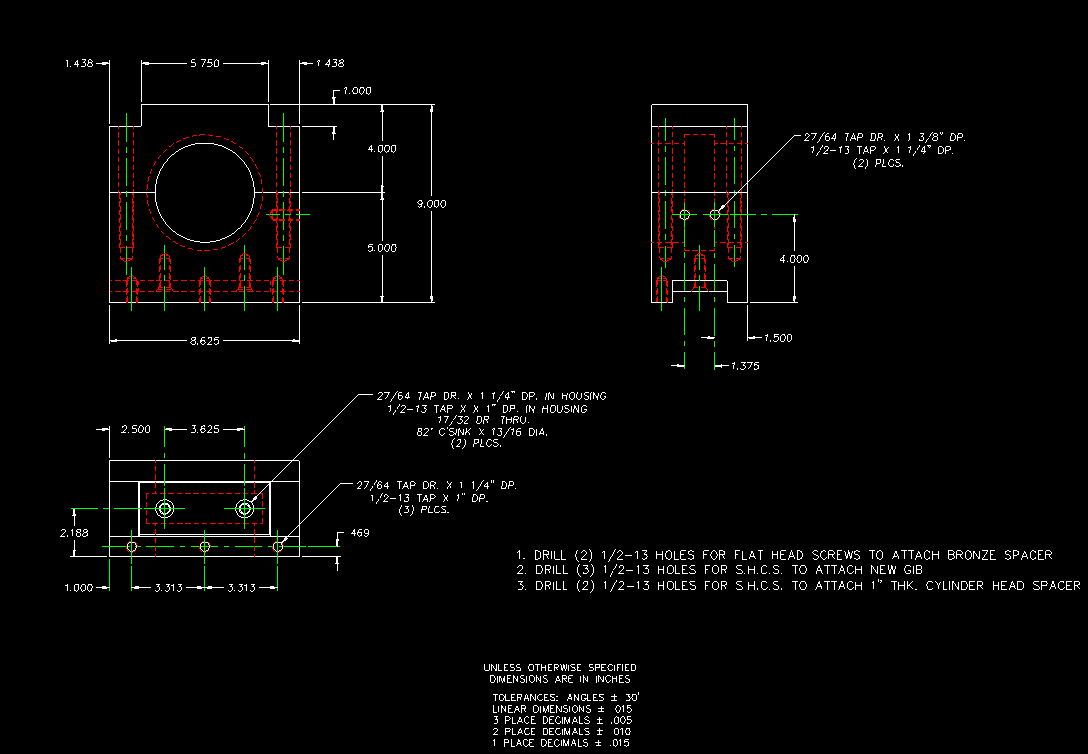The height and width of the screenshot is (754, 1088).
Task: Click the "82° C'SINK X 13/16 DIA." note
Action: (x=482, y=432)
